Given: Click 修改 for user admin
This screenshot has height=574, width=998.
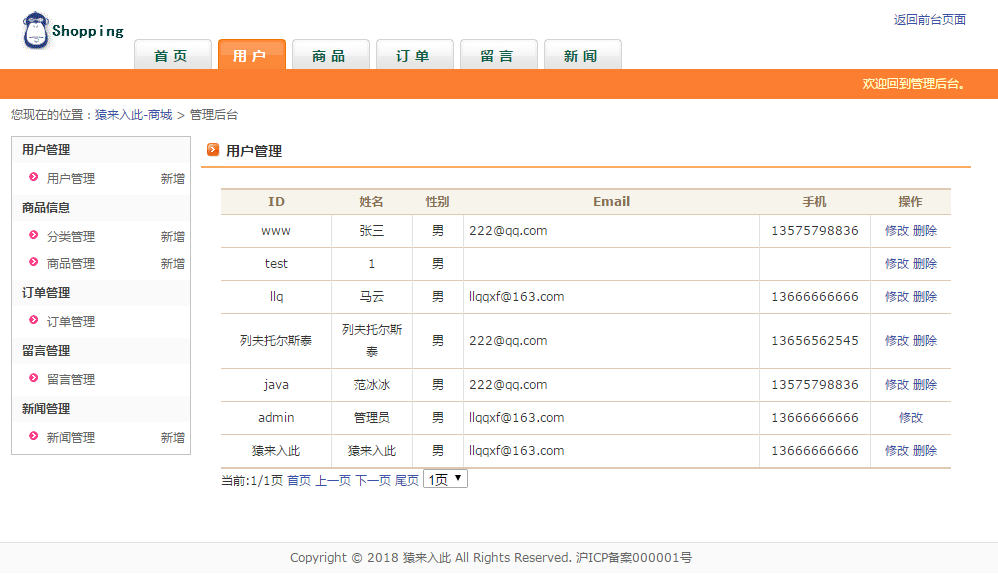Looking at the screenshot, I should [911, 417].
